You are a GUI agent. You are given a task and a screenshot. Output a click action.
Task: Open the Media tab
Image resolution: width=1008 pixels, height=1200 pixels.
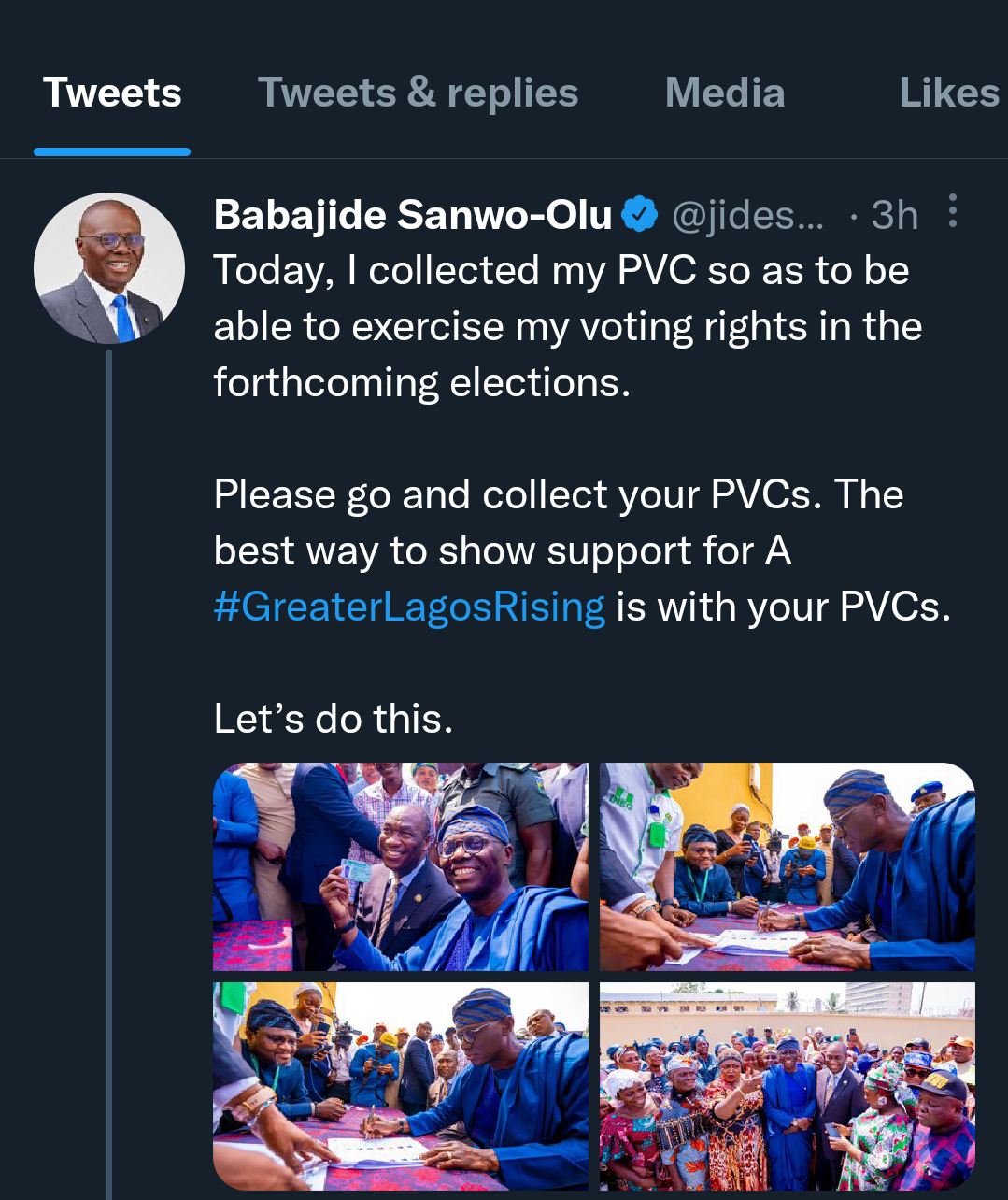[x=724, y=93]
